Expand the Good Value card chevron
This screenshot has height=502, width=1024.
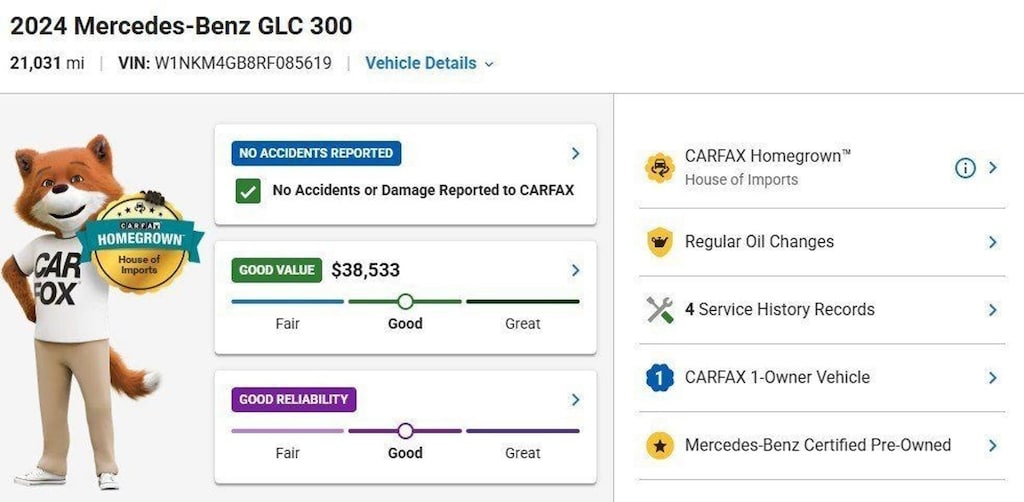click(x=575, y=270)
